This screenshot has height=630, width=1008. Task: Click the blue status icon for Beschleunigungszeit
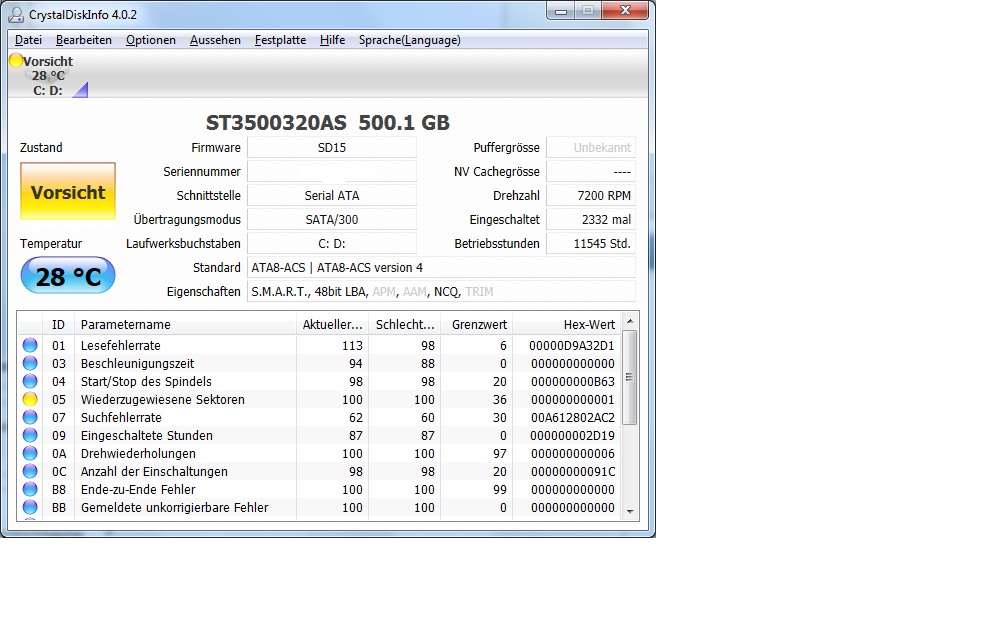30,363
